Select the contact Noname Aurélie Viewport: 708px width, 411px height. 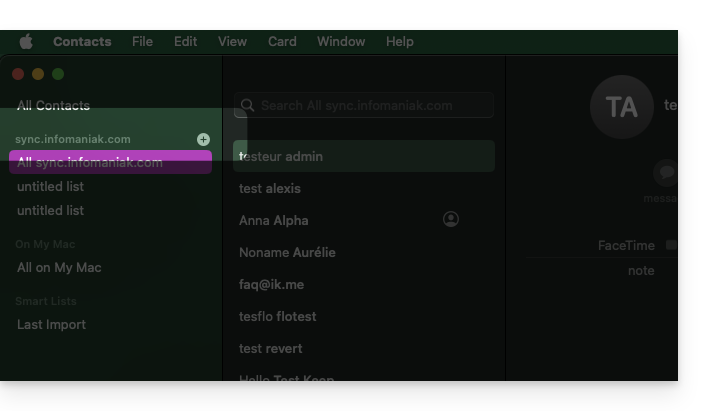287,253
